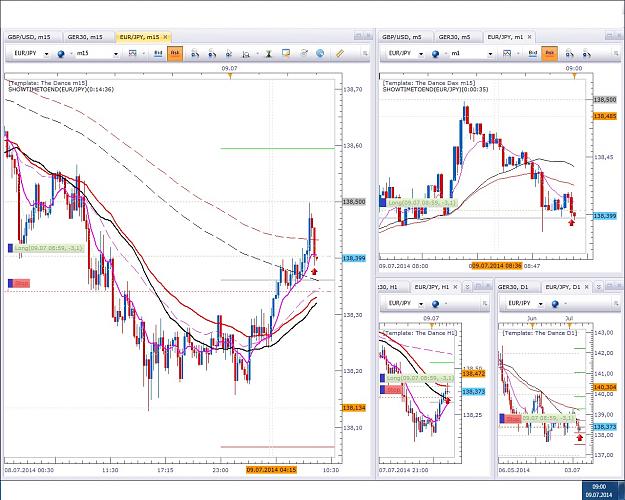
Task: Expand the chart style arrow in m15 toolbar
Action: coord(143,53)
